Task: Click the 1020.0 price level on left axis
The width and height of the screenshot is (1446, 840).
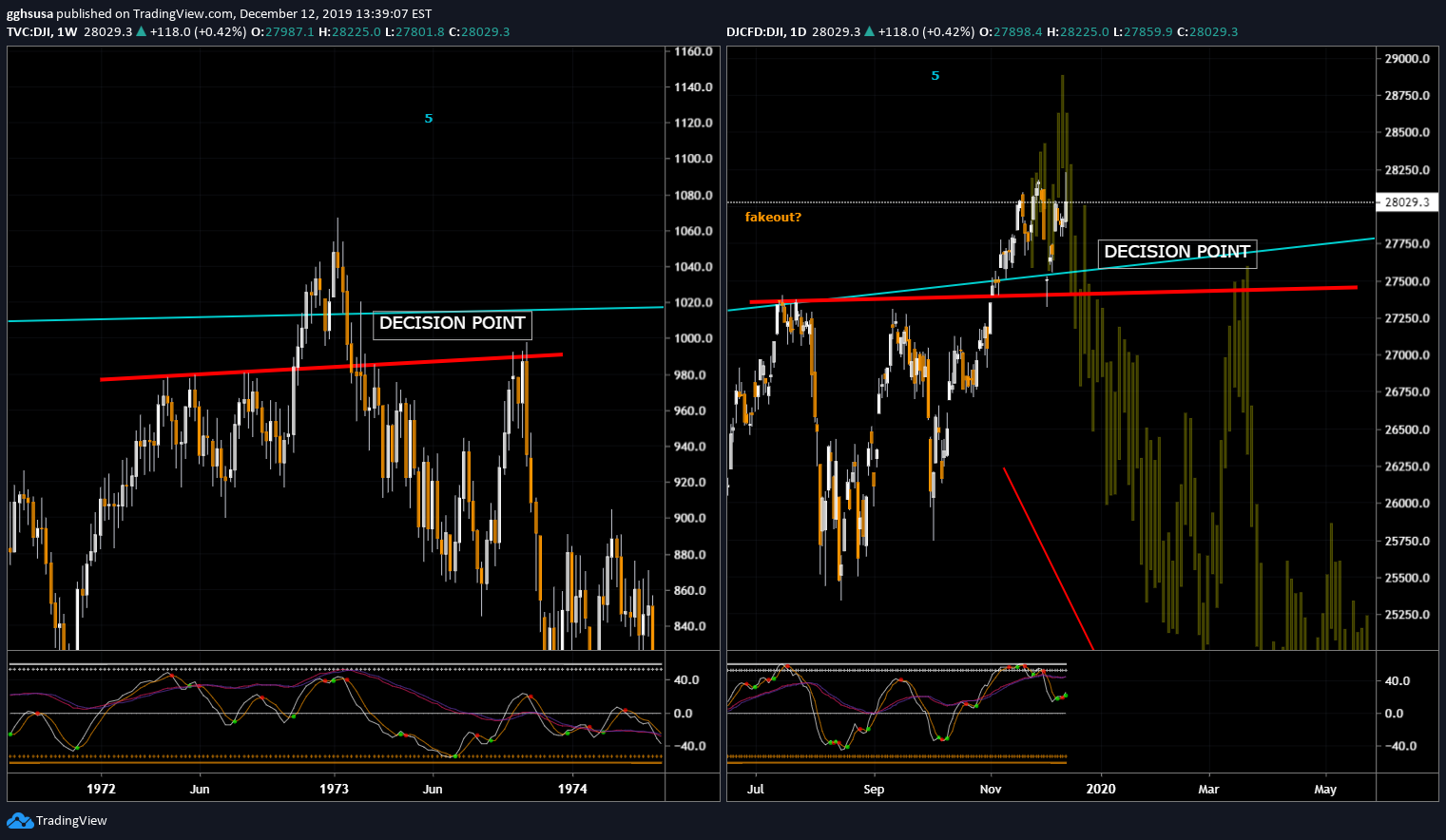Action: [694, 302]
